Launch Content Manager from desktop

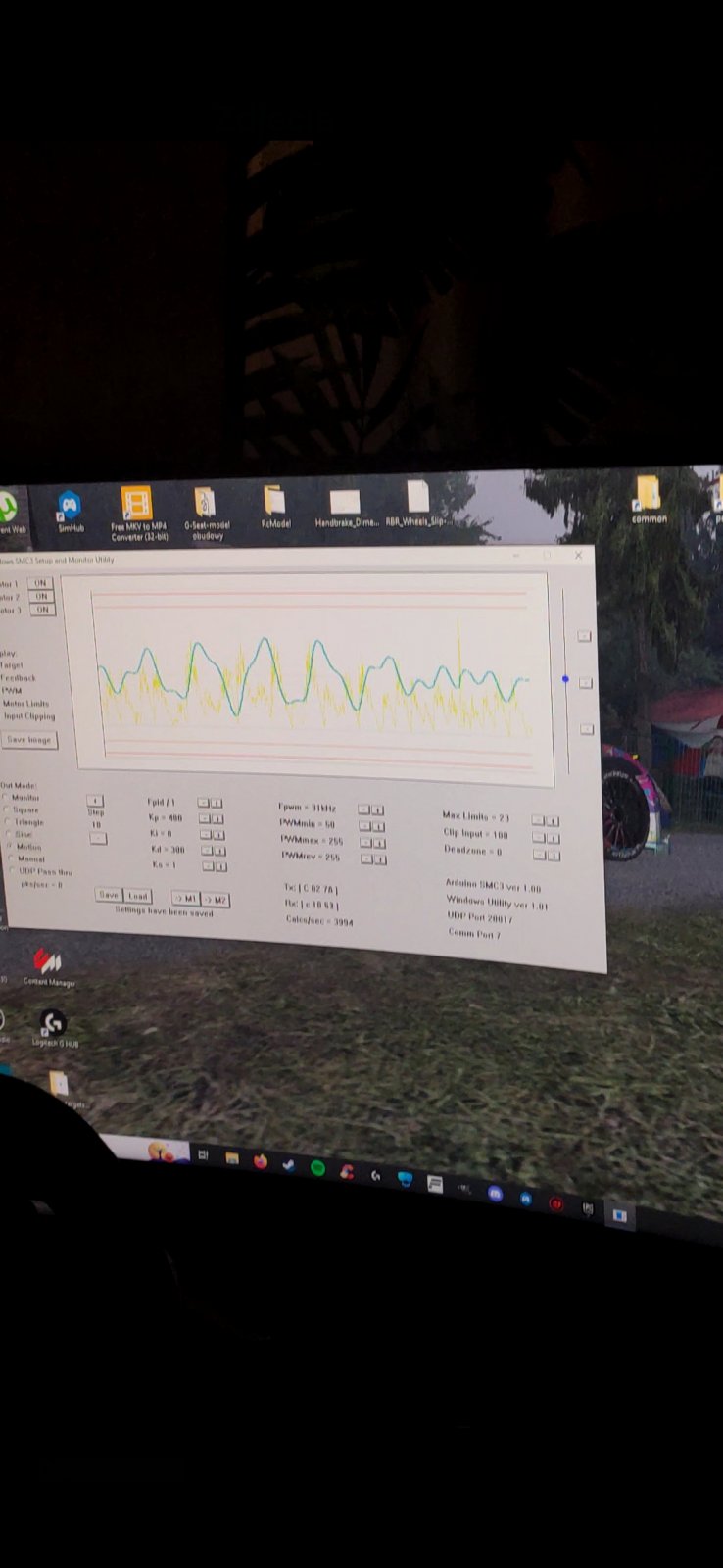tap(47, 965)
